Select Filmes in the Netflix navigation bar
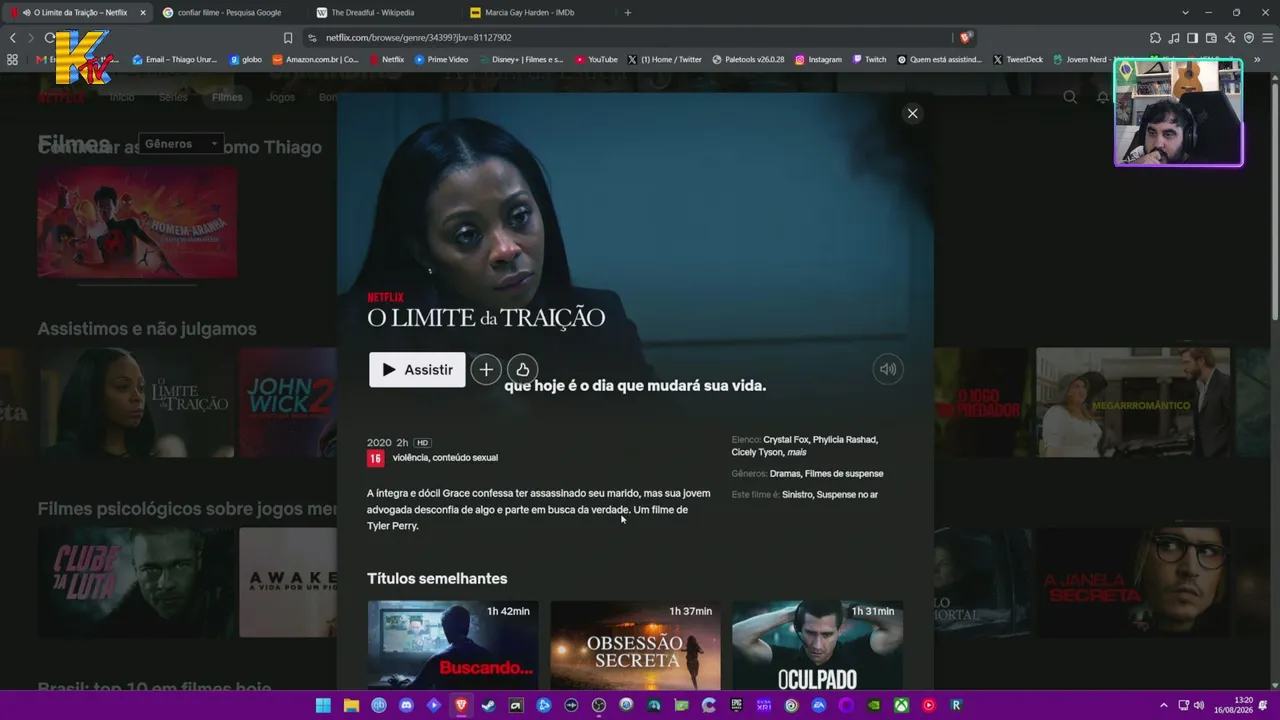The height and width of the screenshot is (720, 1280). click(x=227, y=97)
